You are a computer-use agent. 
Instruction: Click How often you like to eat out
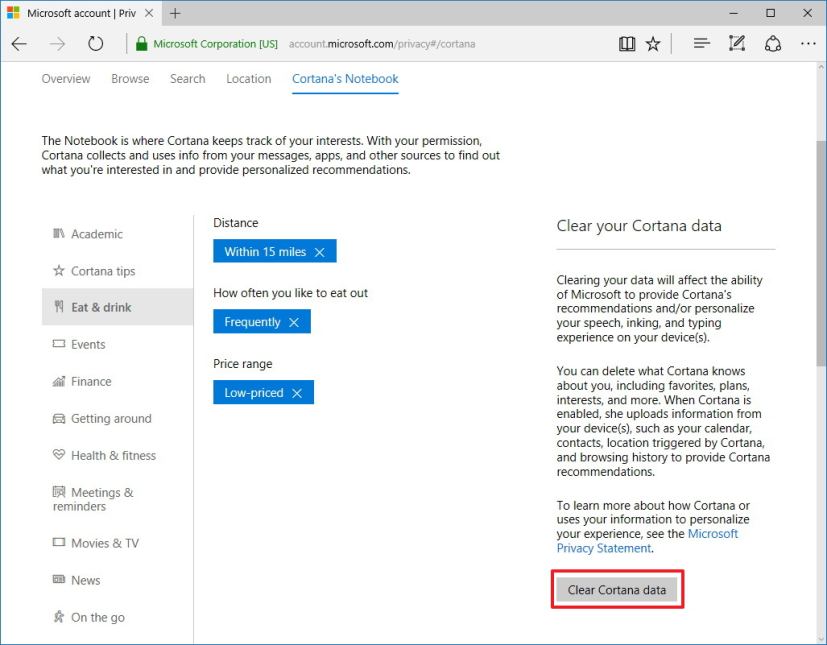291,293
